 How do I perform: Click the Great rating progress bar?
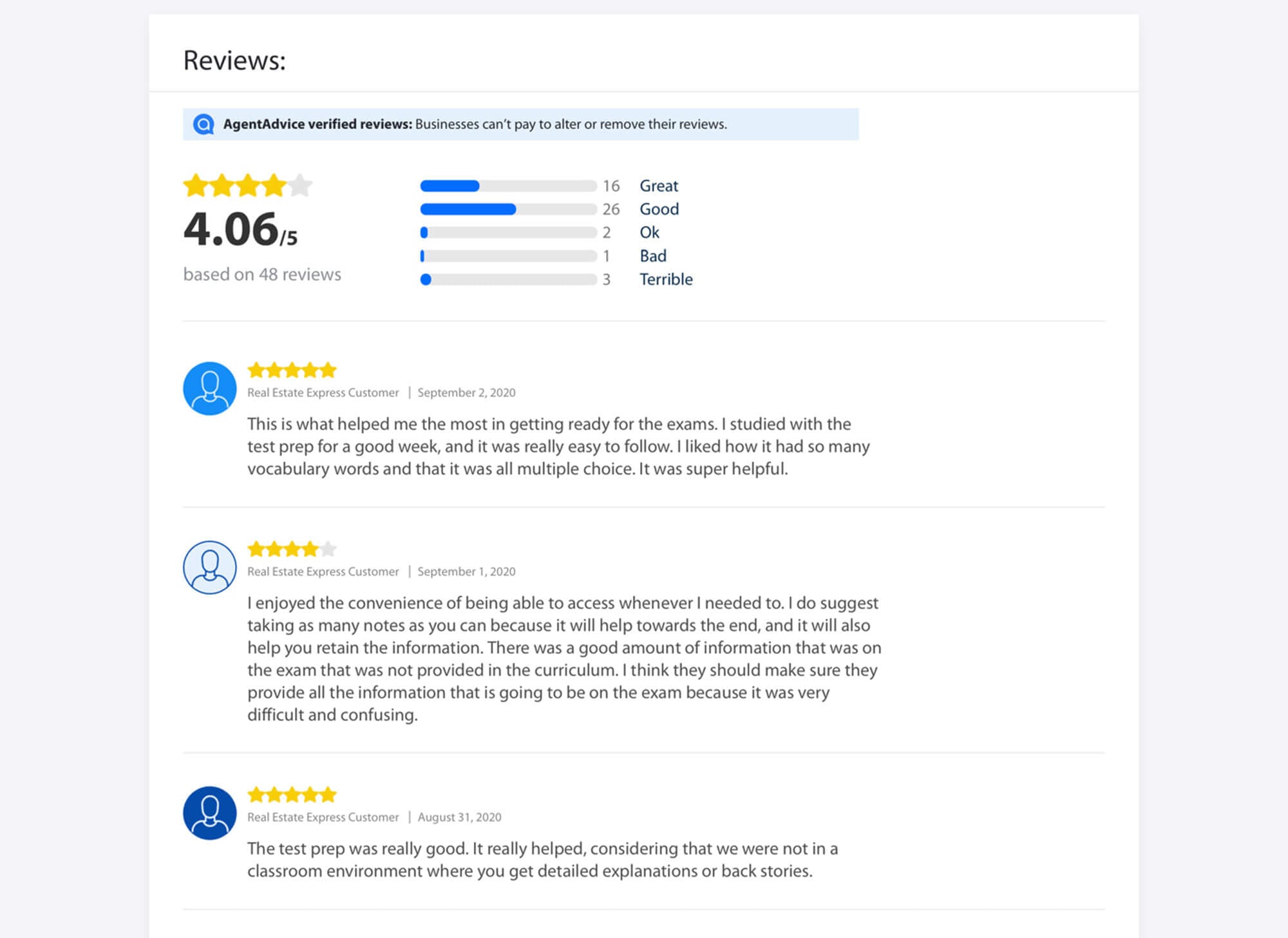point(509,186)
